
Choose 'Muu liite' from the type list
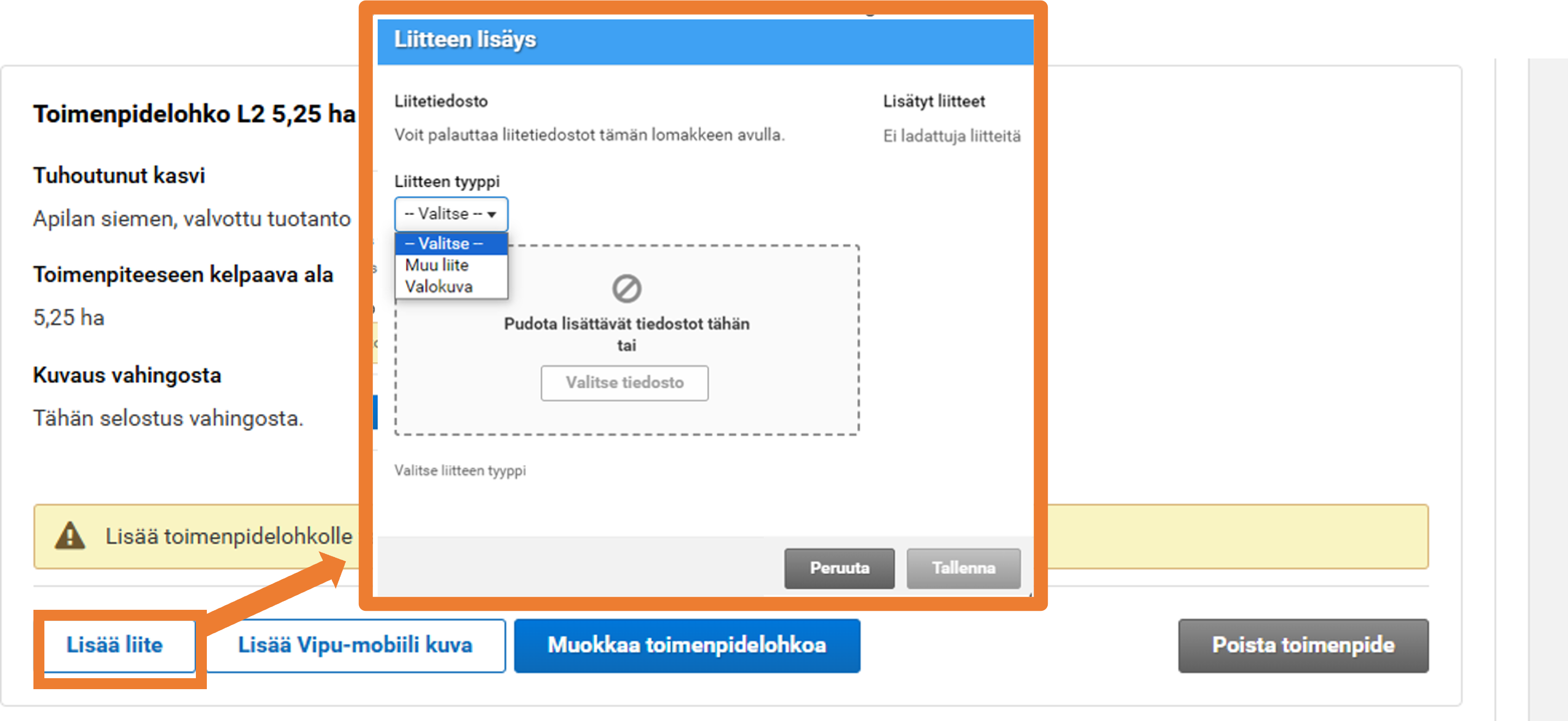(437, 265)
